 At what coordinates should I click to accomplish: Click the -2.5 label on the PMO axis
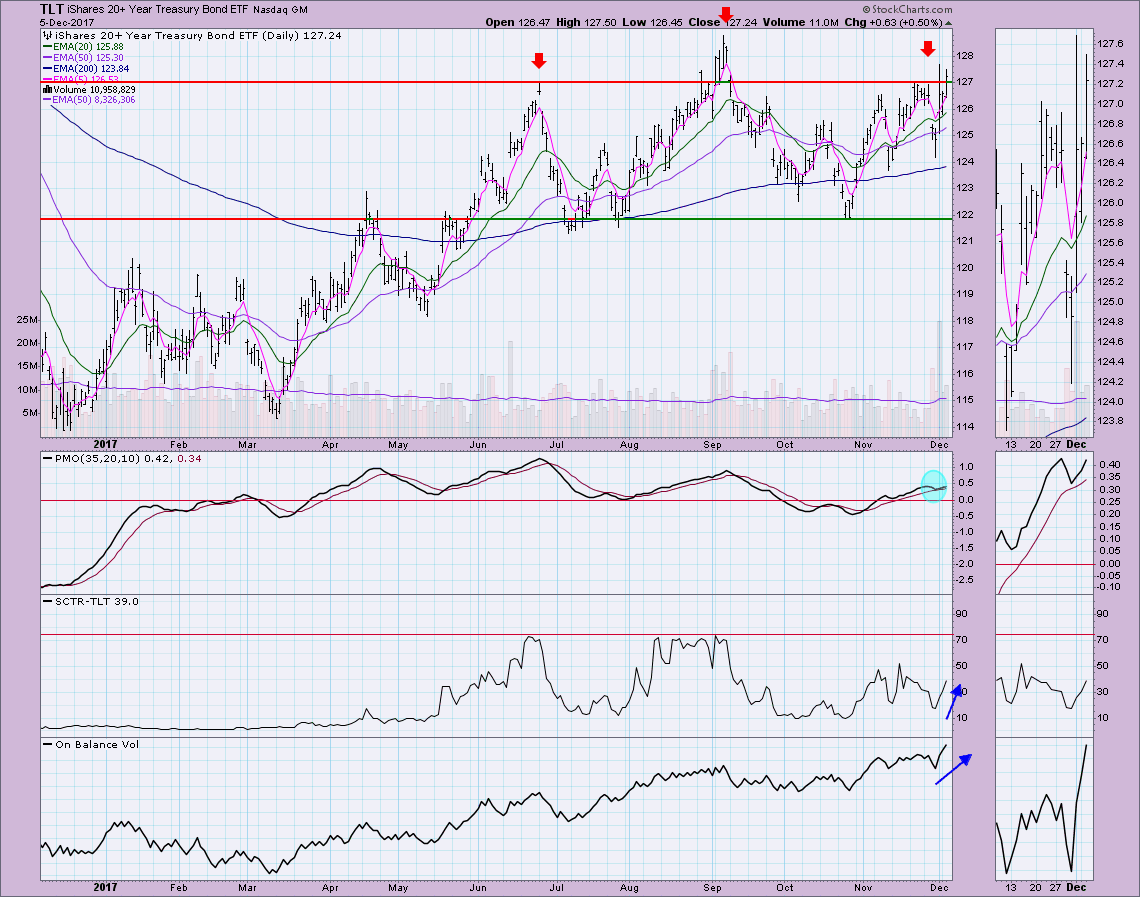click(x=964, y=580)
